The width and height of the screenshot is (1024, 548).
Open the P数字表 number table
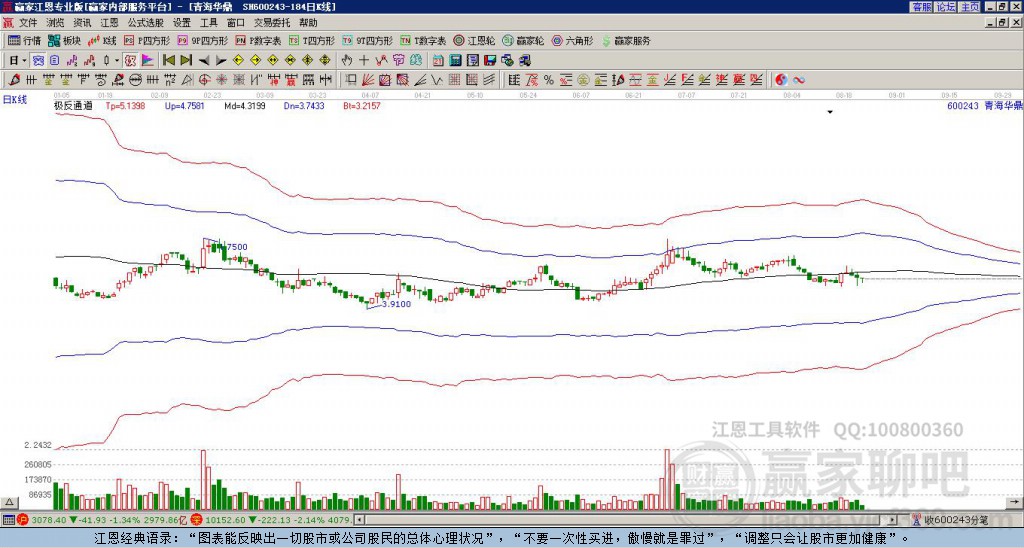(259, 40)
